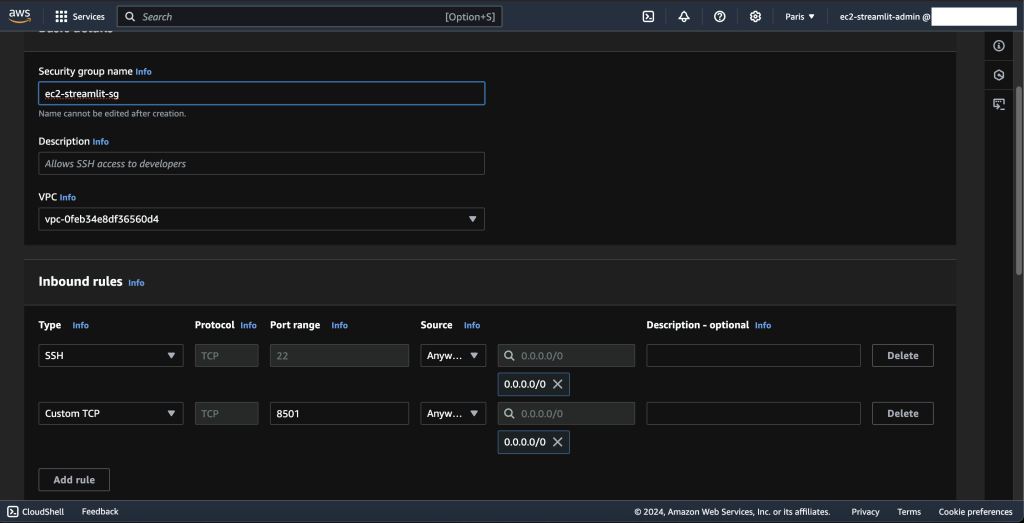Click Info link next to Description - optional
The width and height of the screenshot is (1024, 523).
(x=763, y=325)
